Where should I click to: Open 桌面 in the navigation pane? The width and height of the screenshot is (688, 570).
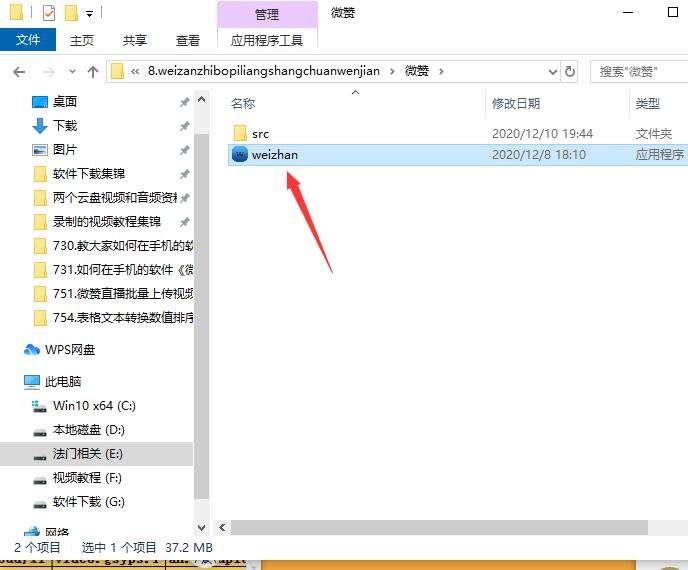pos(64,102)
